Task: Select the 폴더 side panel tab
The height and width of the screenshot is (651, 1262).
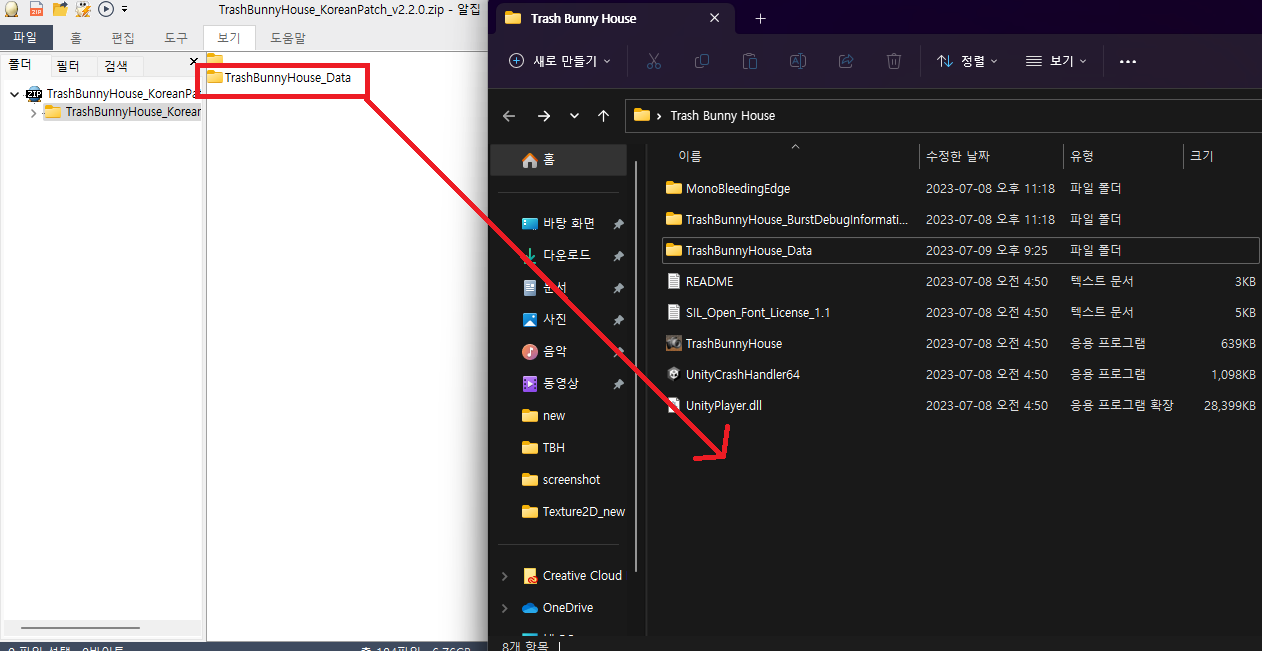Action: tap(21, 65)
